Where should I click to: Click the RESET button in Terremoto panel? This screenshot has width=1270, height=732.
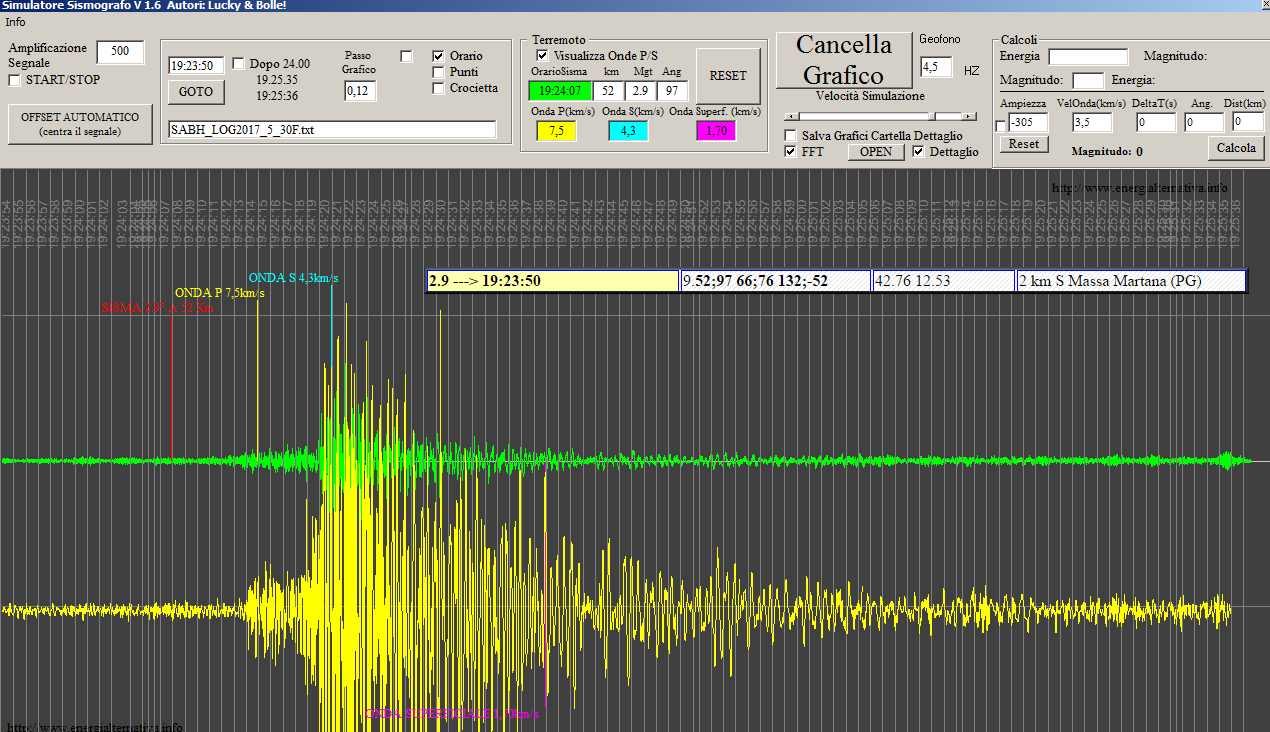tap(728, 76)
